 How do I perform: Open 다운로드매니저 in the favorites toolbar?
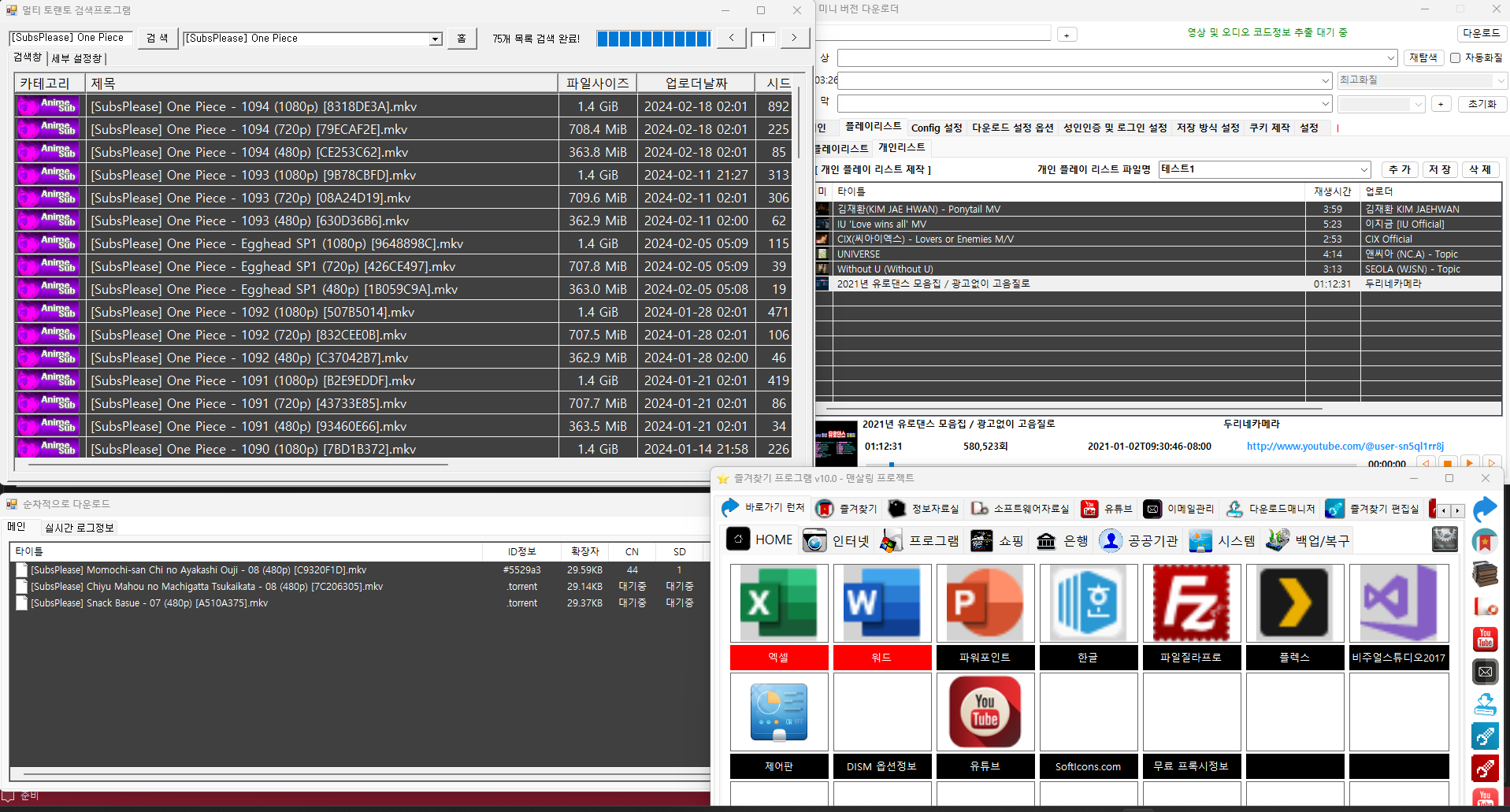tap(1271, 509)
